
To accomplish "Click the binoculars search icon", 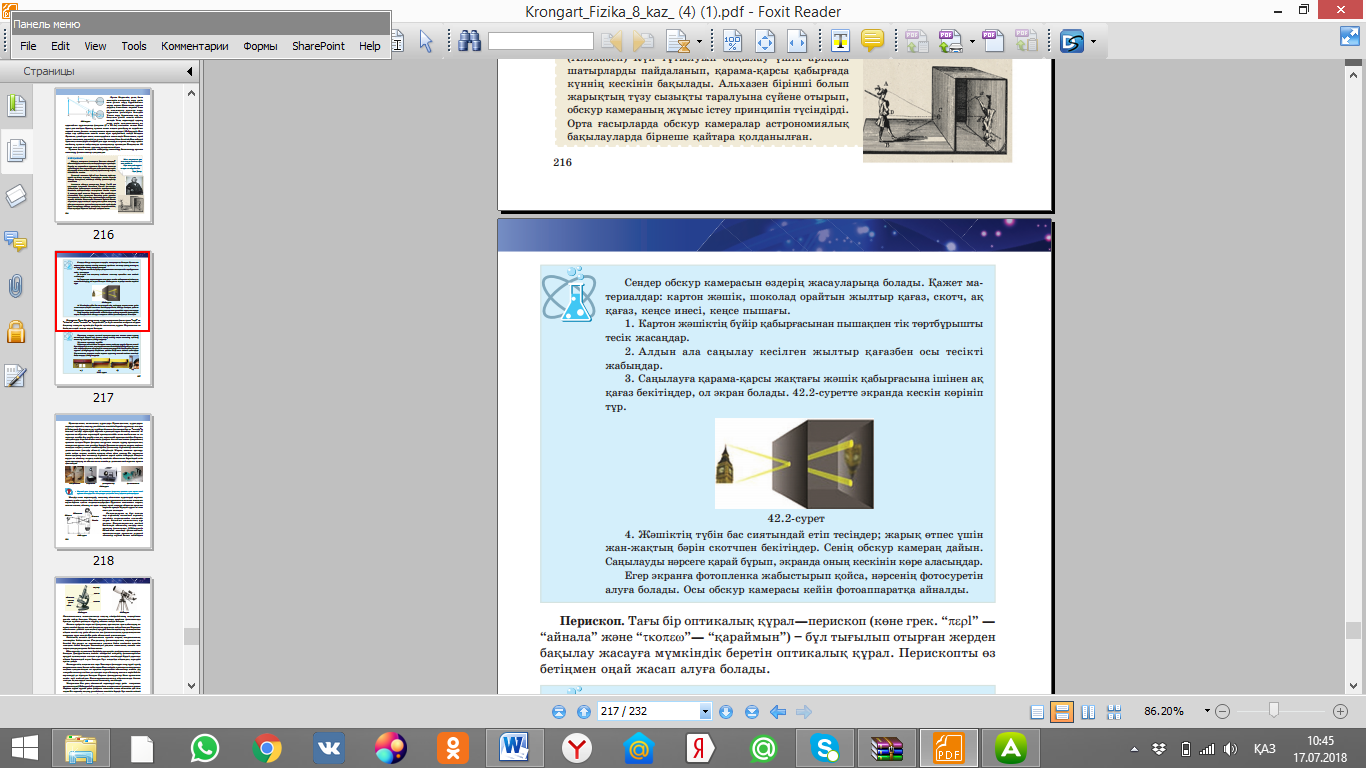I will 469,41.
